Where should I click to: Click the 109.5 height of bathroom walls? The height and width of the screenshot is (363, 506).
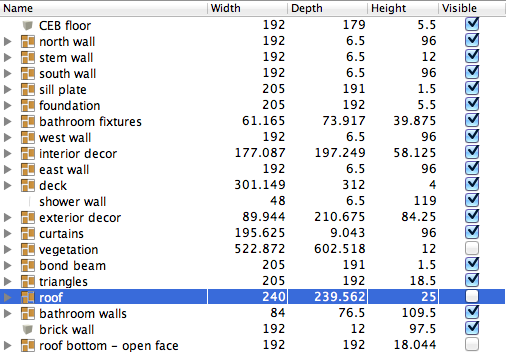tap(419, 313)
